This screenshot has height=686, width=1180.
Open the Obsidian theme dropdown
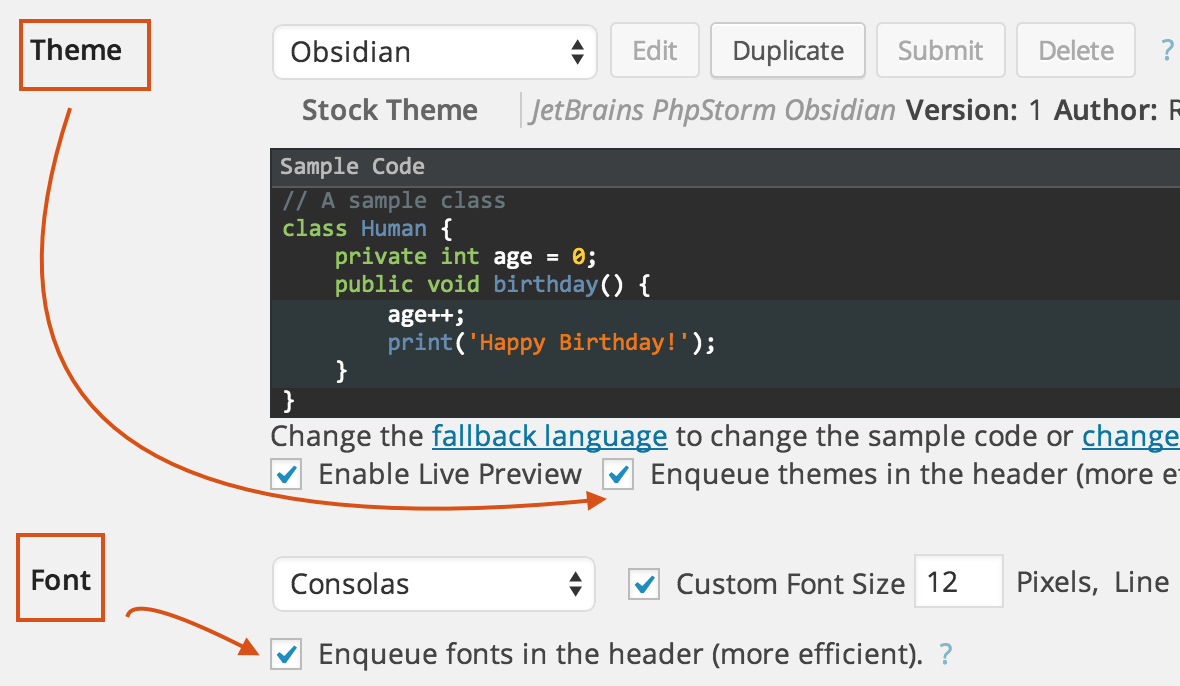pos(435,51)
